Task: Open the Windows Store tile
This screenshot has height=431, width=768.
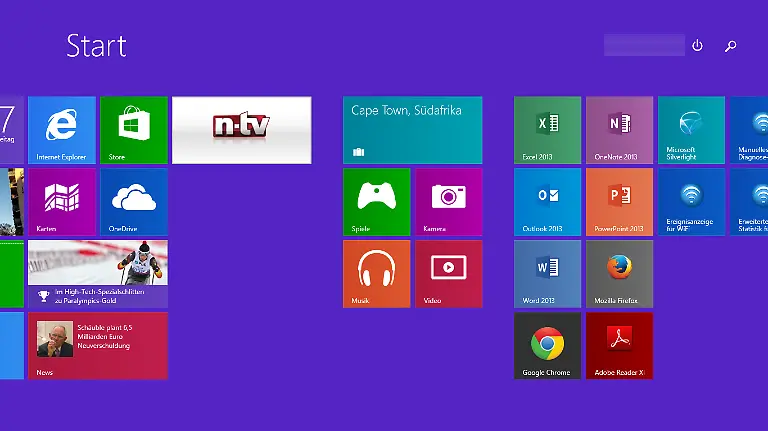Action: 134,130
